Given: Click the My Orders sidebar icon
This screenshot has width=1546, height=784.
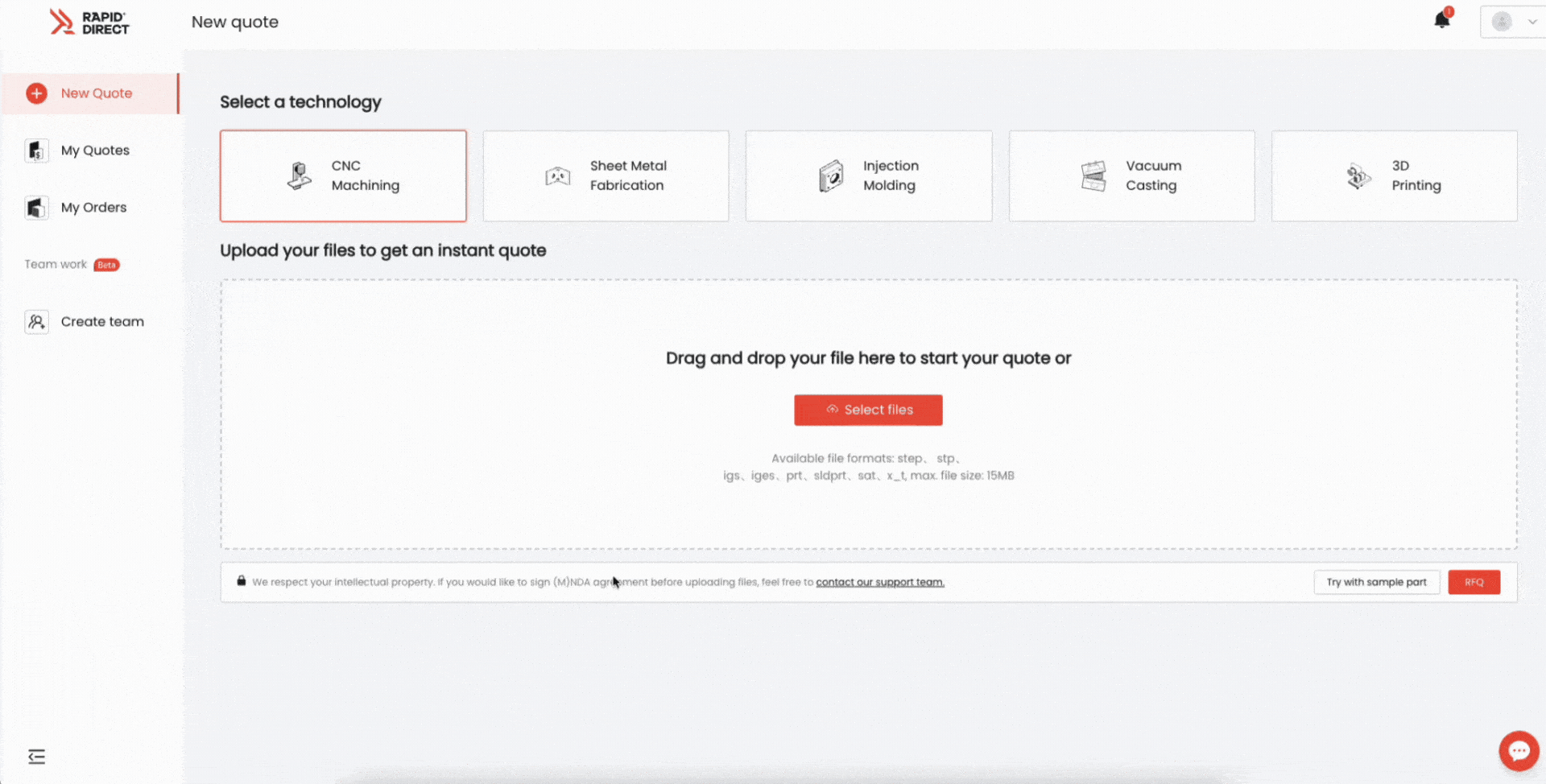Looking at the screenshot, I should pyautogui.click(x=36, y=208).
